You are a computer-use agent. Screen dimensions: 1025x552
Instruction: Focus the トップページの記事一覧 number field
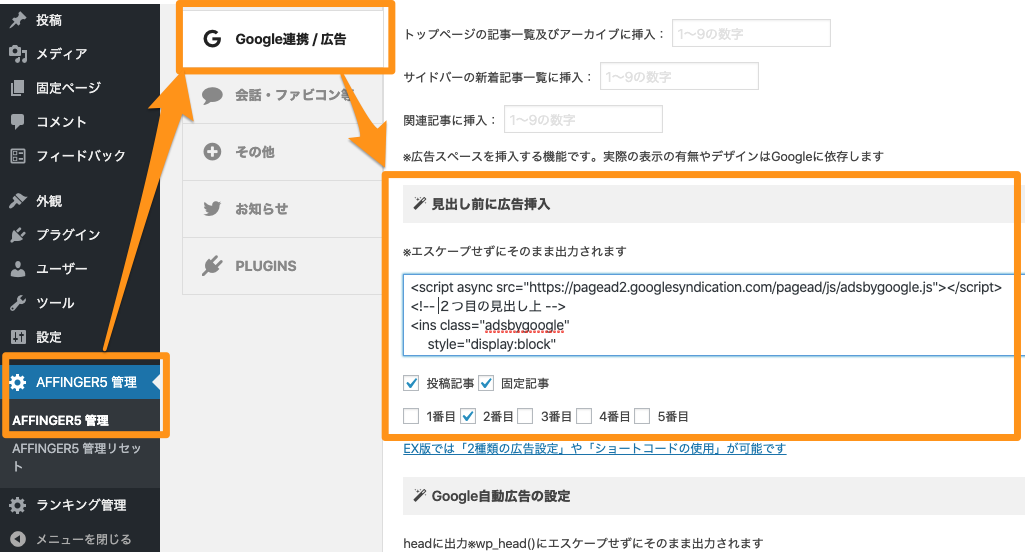pos(751,33)
